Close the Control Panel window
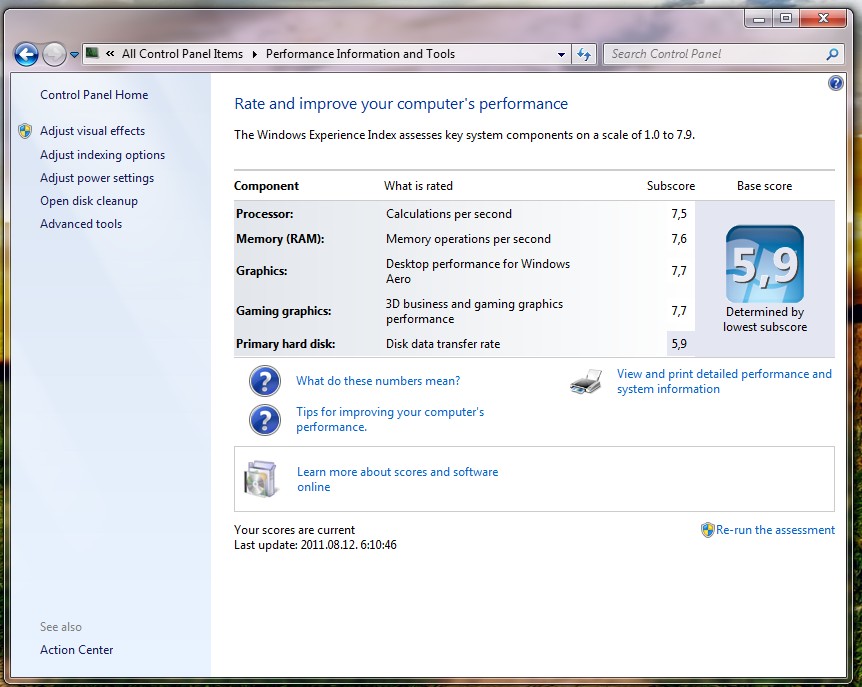The width and height of the screenshot is (862, 687). tap(823, 19)
